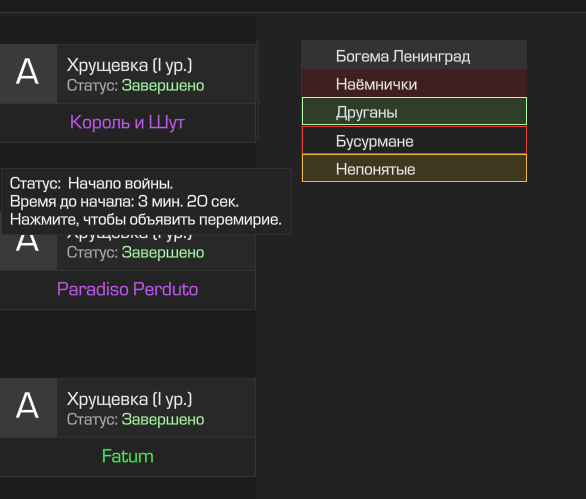
Task: Open the Paradiso Perduto clan link
Action: tap(127, 289)
